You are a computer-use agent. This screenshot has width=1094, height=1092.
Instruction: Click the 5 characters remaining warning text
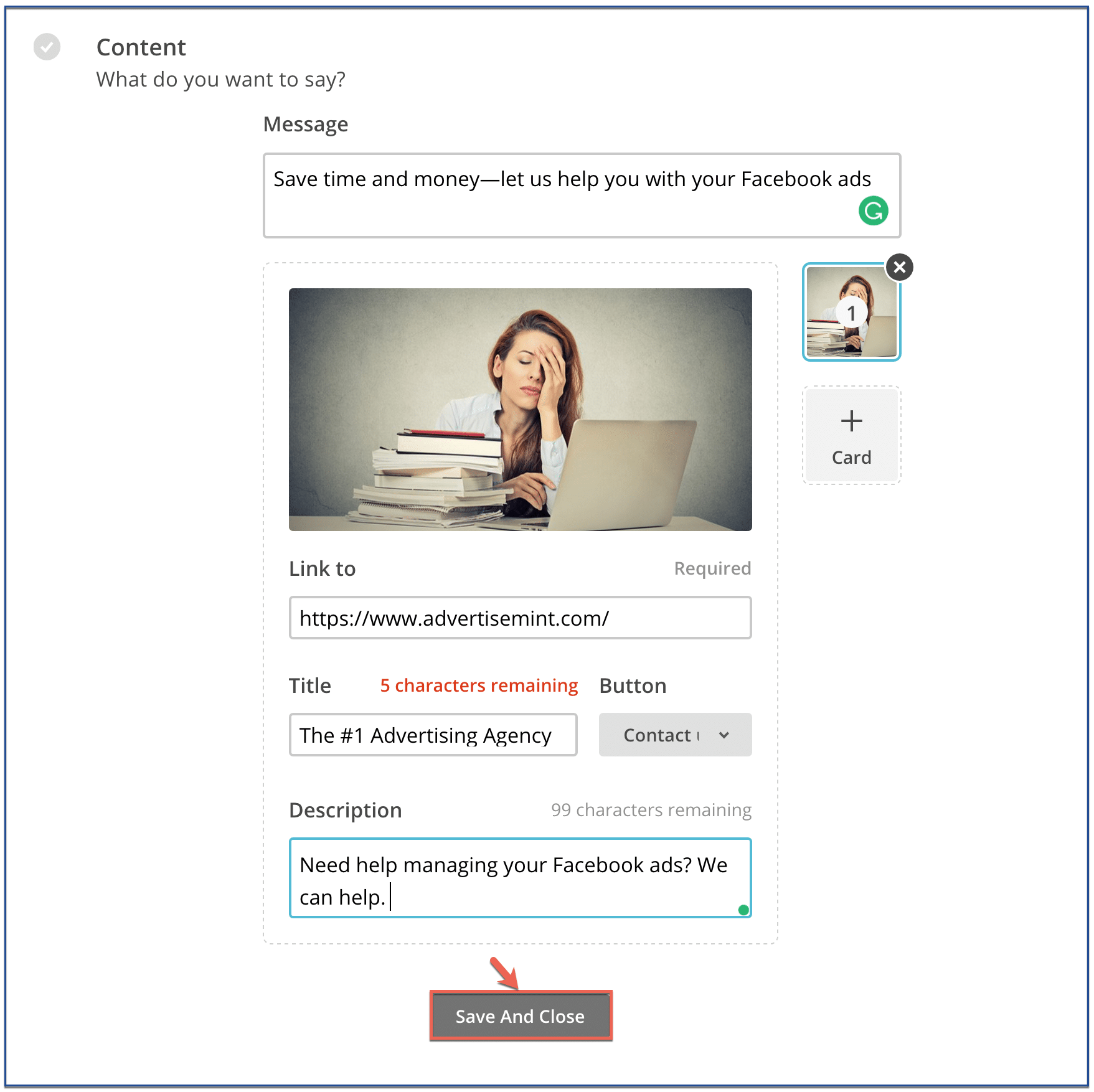(478, 685)
